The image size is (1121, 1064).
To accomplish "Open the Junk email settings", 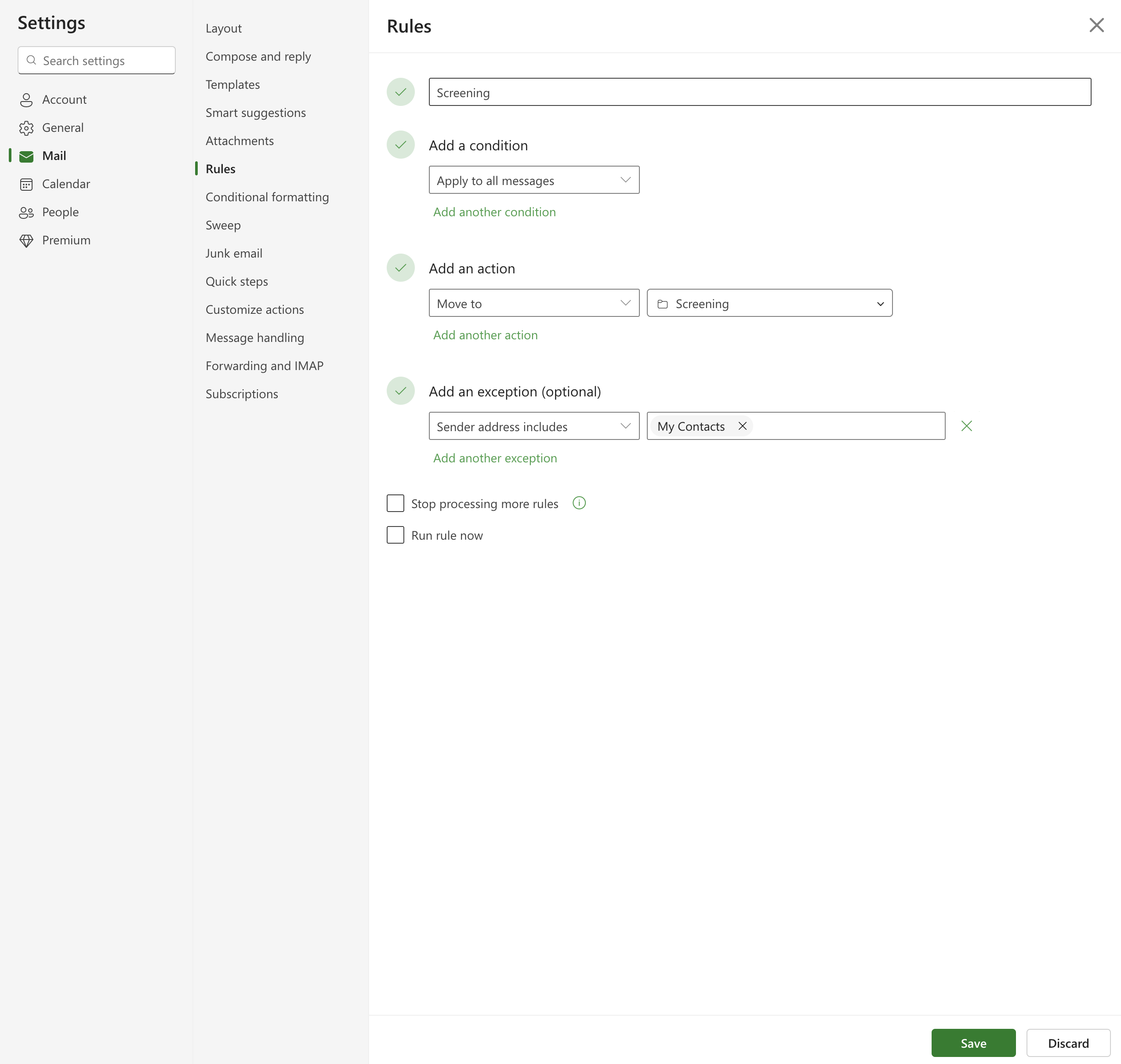I will (234, 254).
